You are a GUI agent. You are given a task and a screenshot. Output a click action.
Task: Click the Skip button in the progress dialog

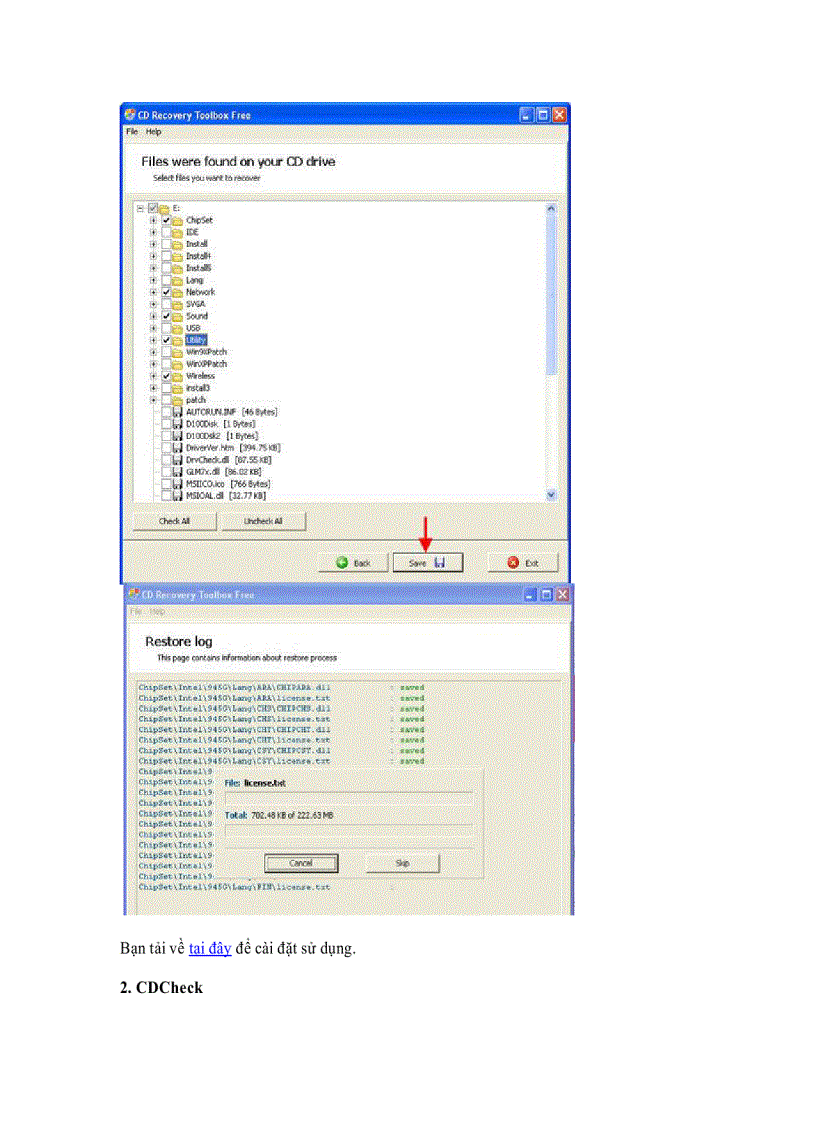pos(401,862)
